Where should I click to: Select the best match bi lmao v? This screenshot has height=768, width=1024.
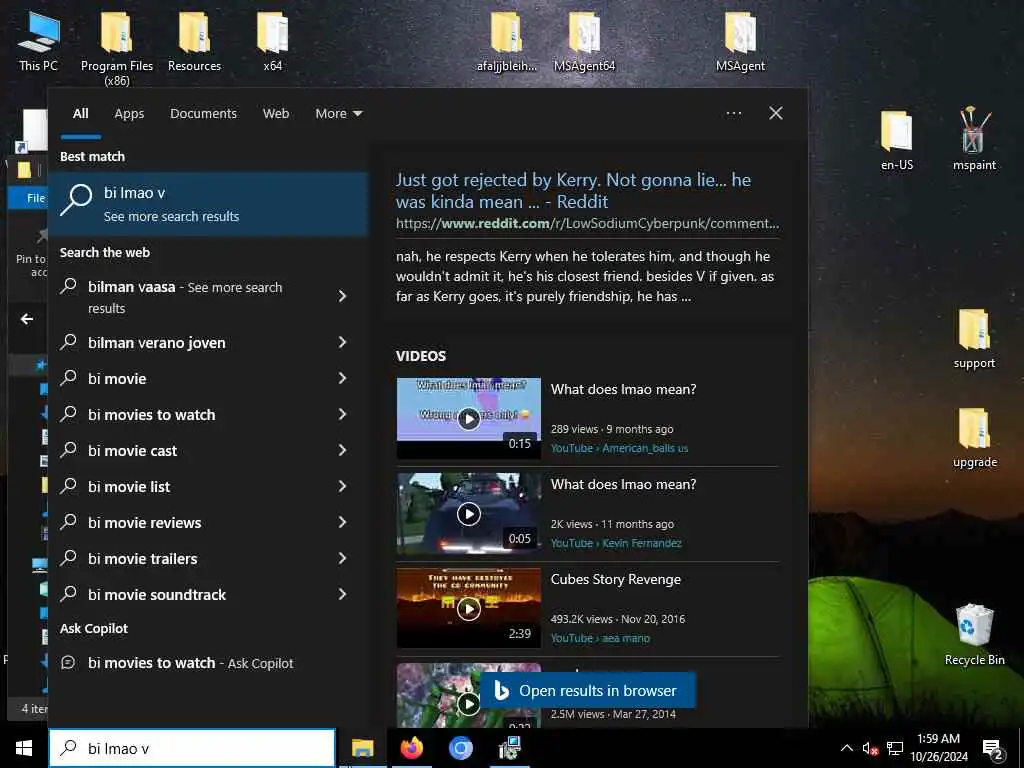tap(208, 204)
